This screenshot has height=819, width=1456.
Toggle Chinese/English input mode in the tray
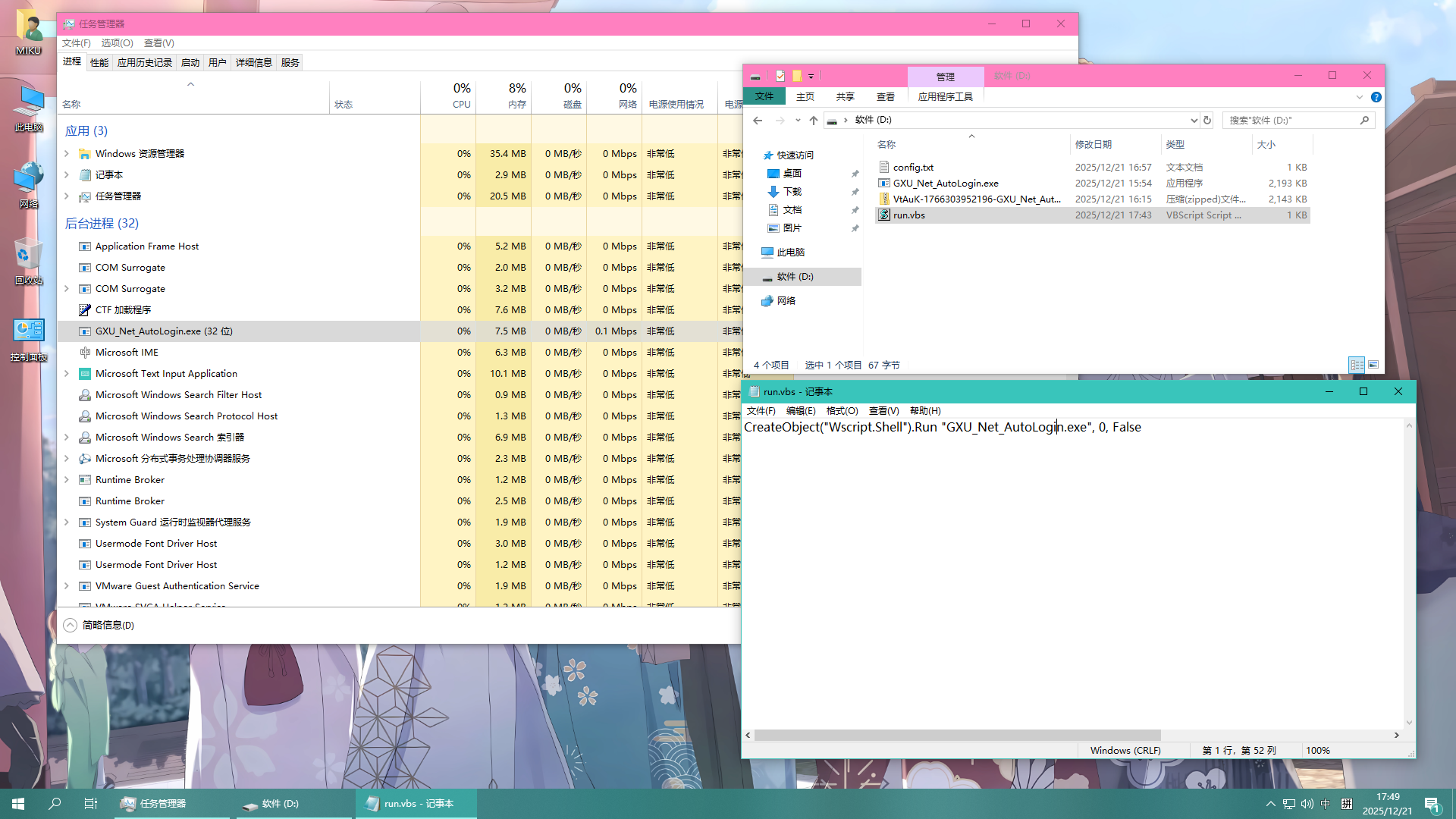pyautogui.click(x=1326, y=804)
